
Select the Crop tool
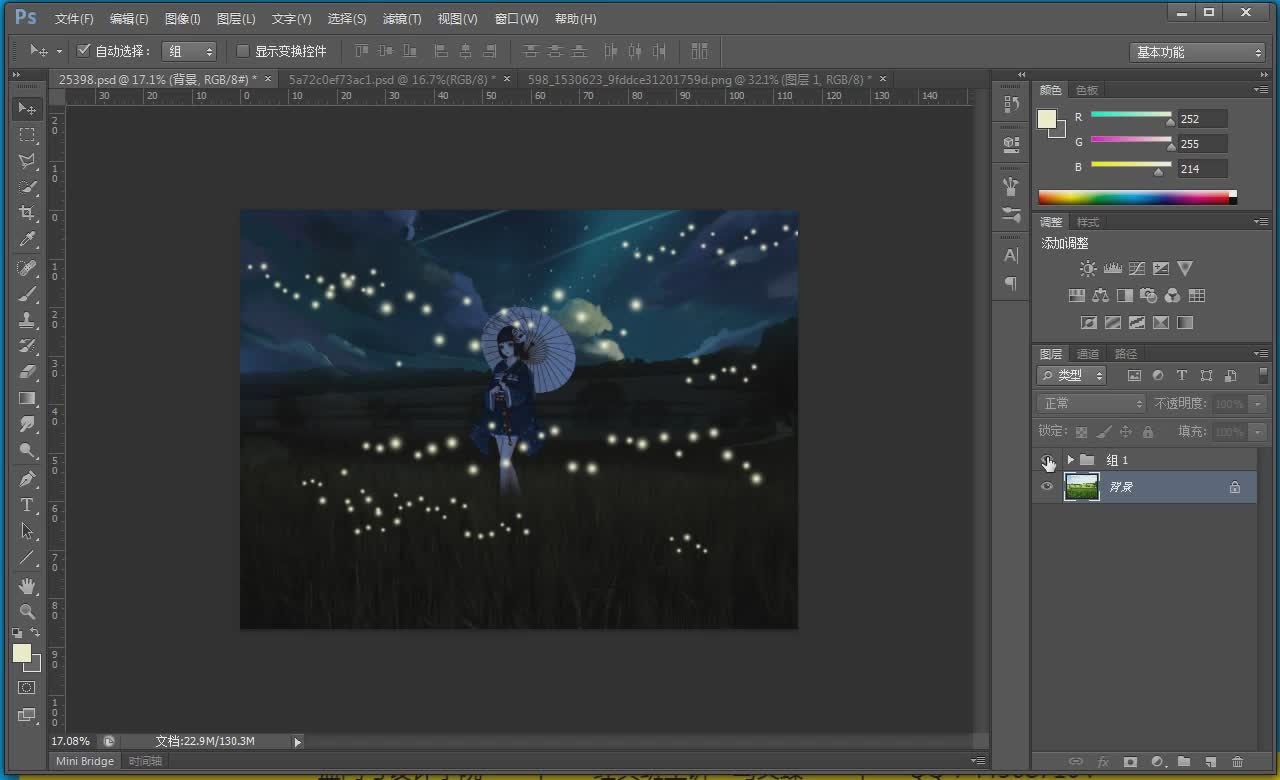click(27, 214)
